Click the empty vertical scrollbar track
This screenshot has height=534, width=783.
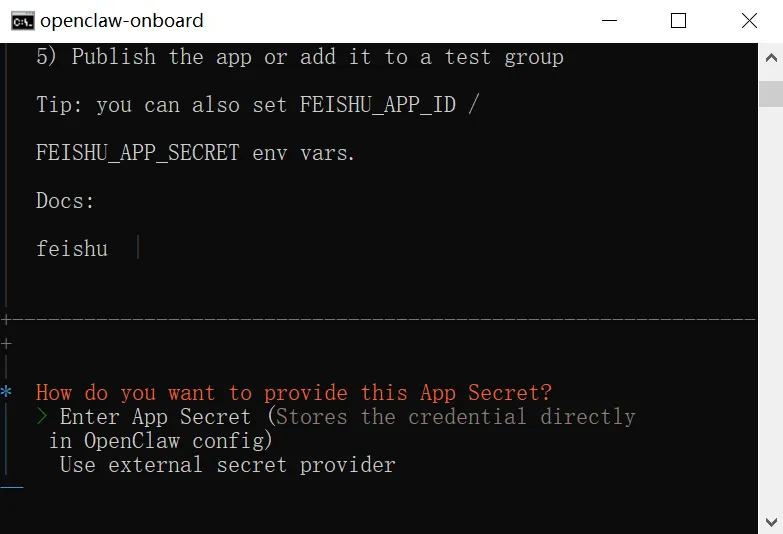pos(771,300)
